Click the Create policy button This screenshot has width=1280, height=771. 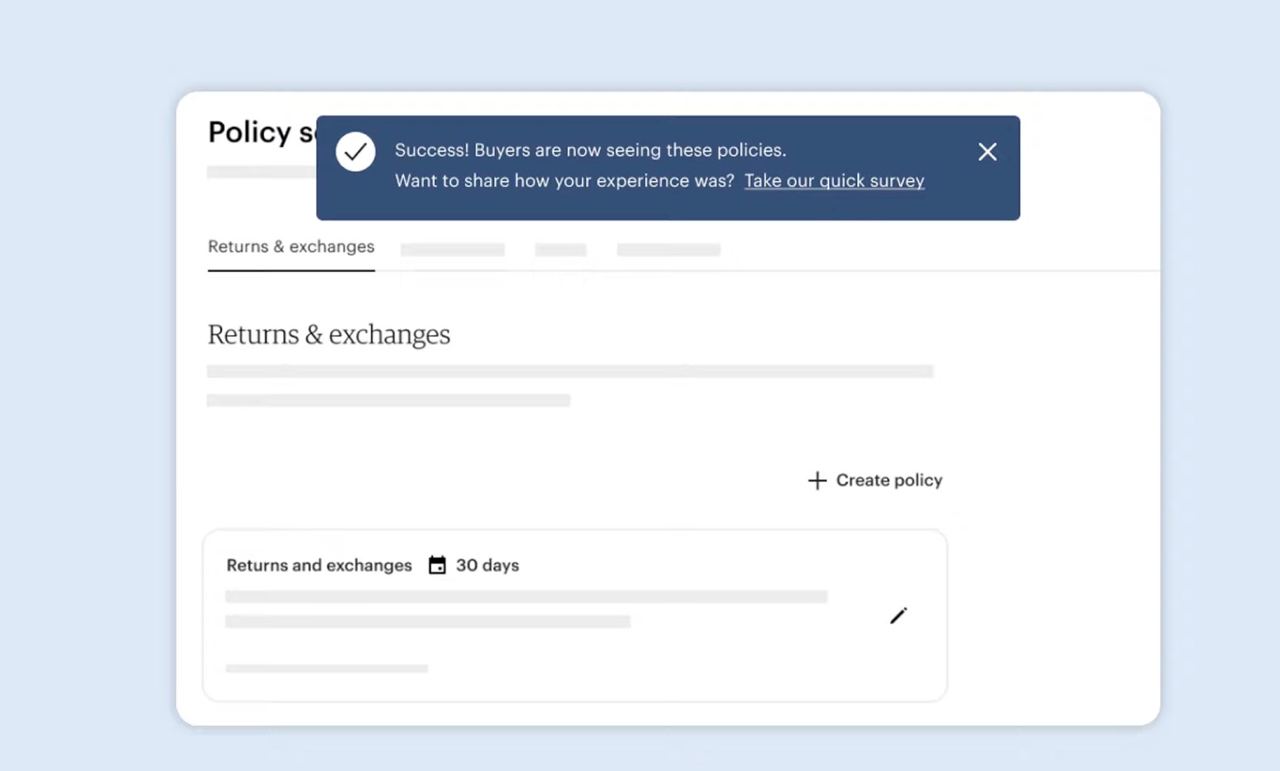coord(875,480)
